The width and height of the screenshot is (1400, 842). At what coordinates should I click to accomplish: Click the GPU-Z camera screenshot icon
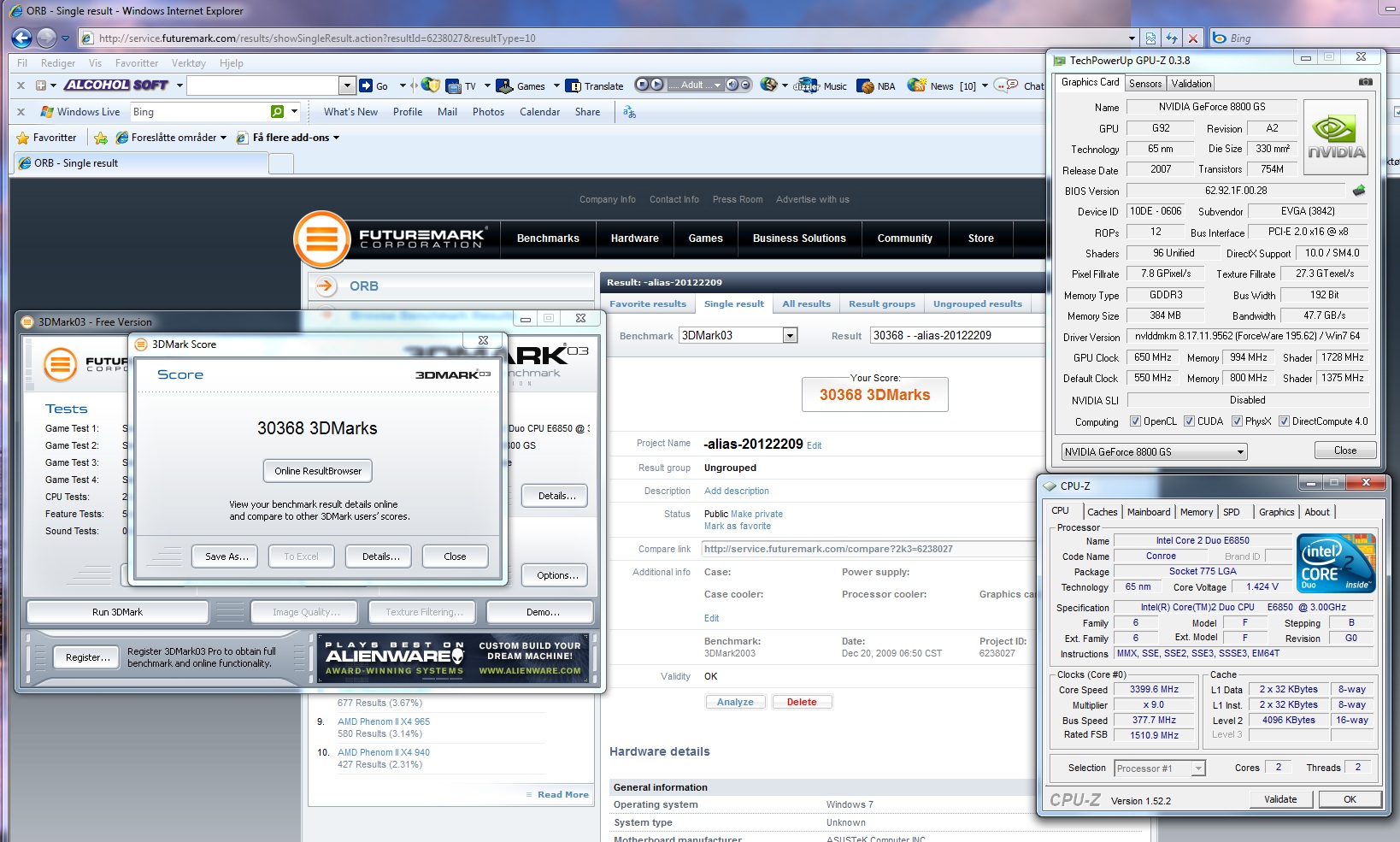[x=1366, y=82]
